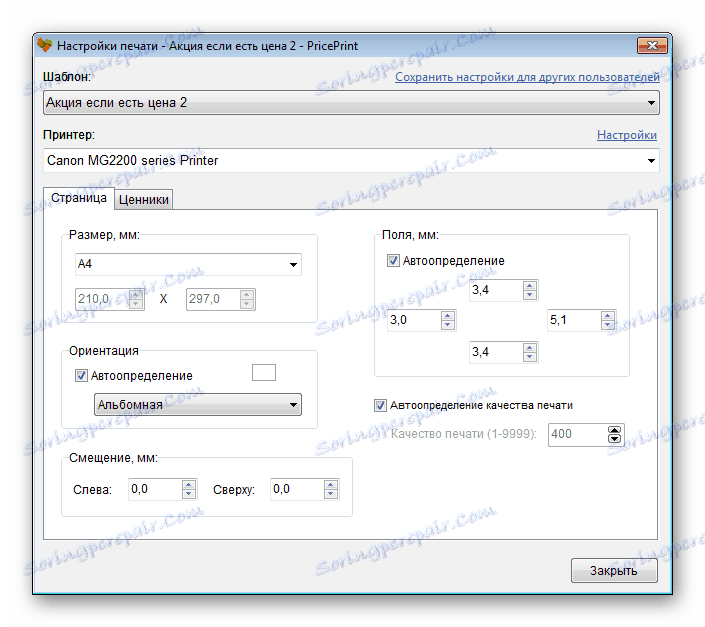
Task: Click the right margin 5,1 input field
Action: [x=574, y=320]
